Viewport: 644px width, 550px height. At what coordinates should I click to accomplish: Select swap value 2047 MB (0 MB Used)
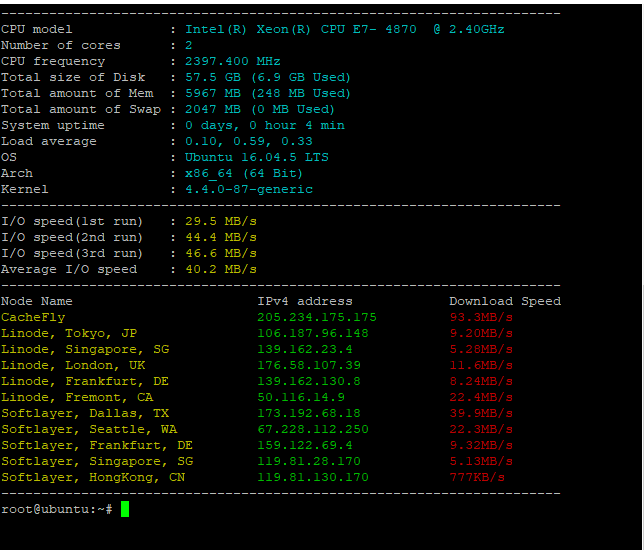(260, 109)
